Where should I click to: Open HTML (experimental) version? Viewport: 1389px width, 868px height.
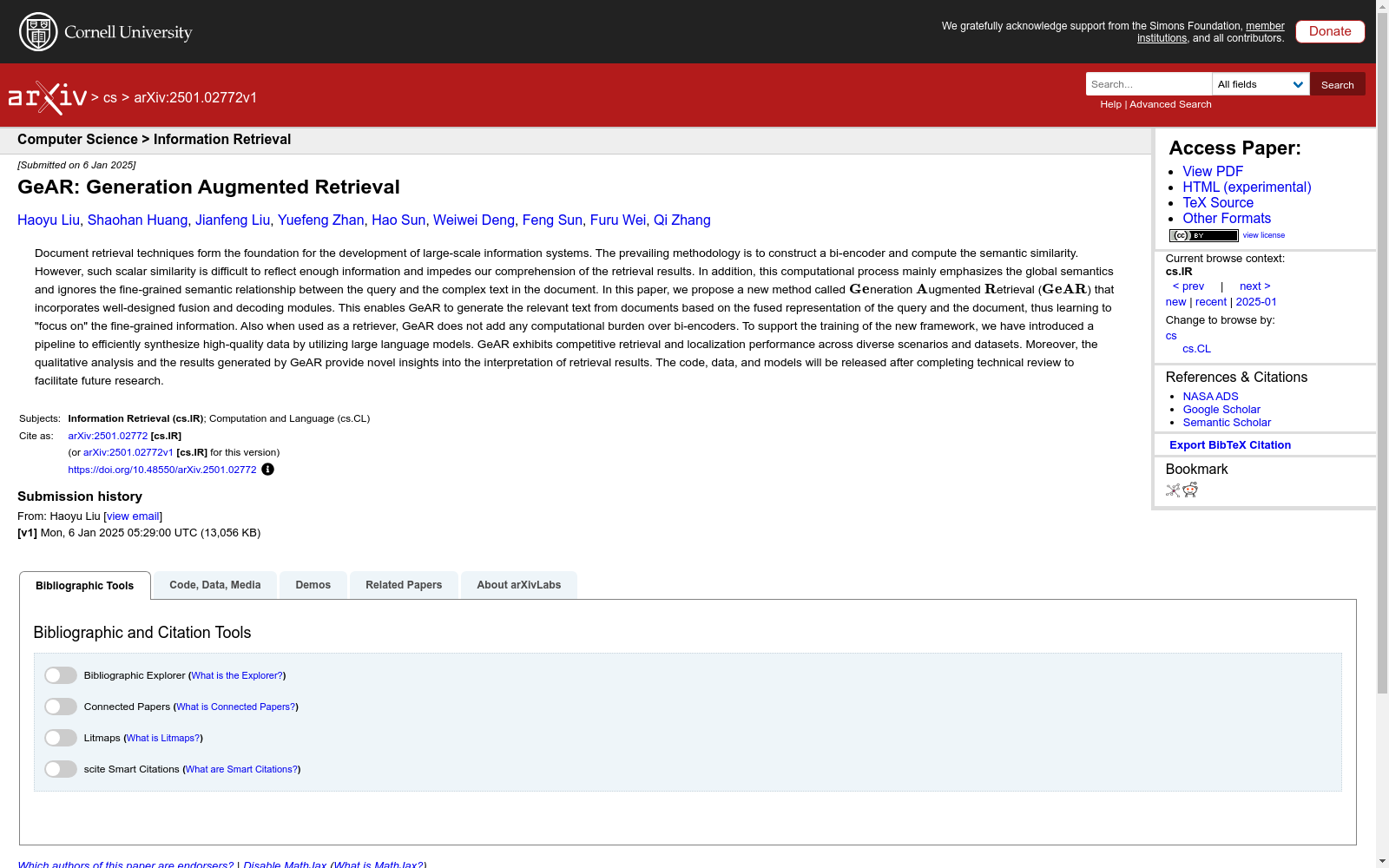[x=1247, y=187]
